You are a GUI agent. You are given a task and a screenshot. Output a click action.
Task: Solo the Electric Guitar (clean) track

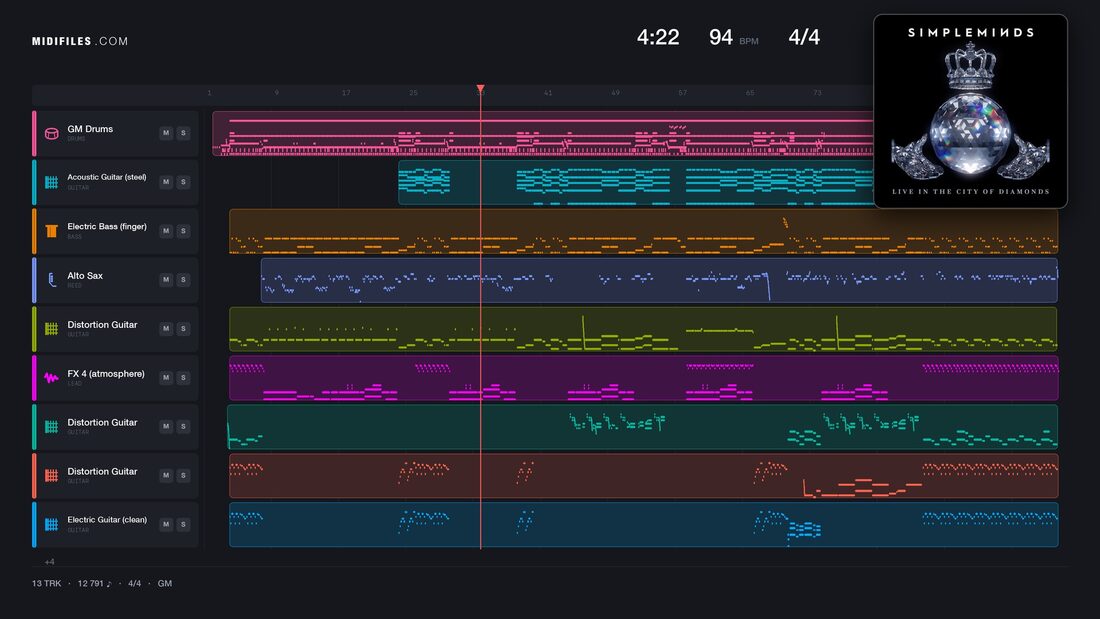(x=183, y=524)
